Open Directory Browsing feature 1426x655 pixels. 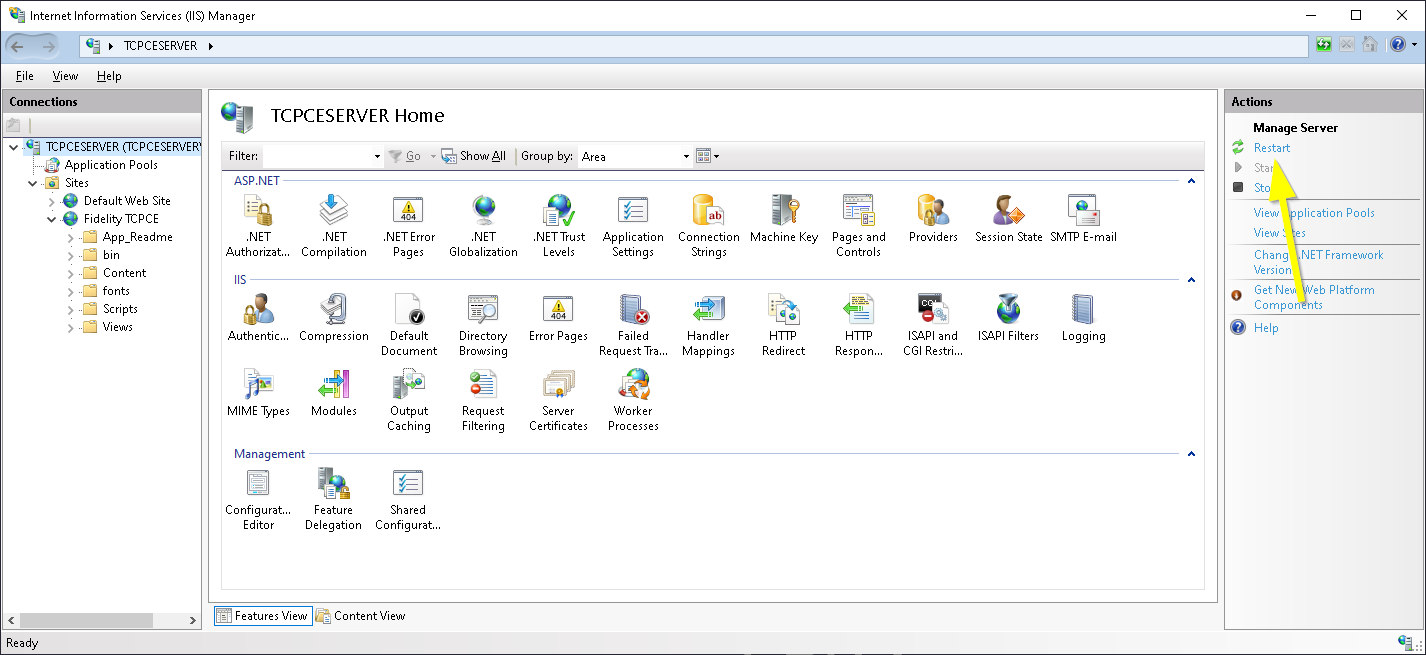(483, 325)
